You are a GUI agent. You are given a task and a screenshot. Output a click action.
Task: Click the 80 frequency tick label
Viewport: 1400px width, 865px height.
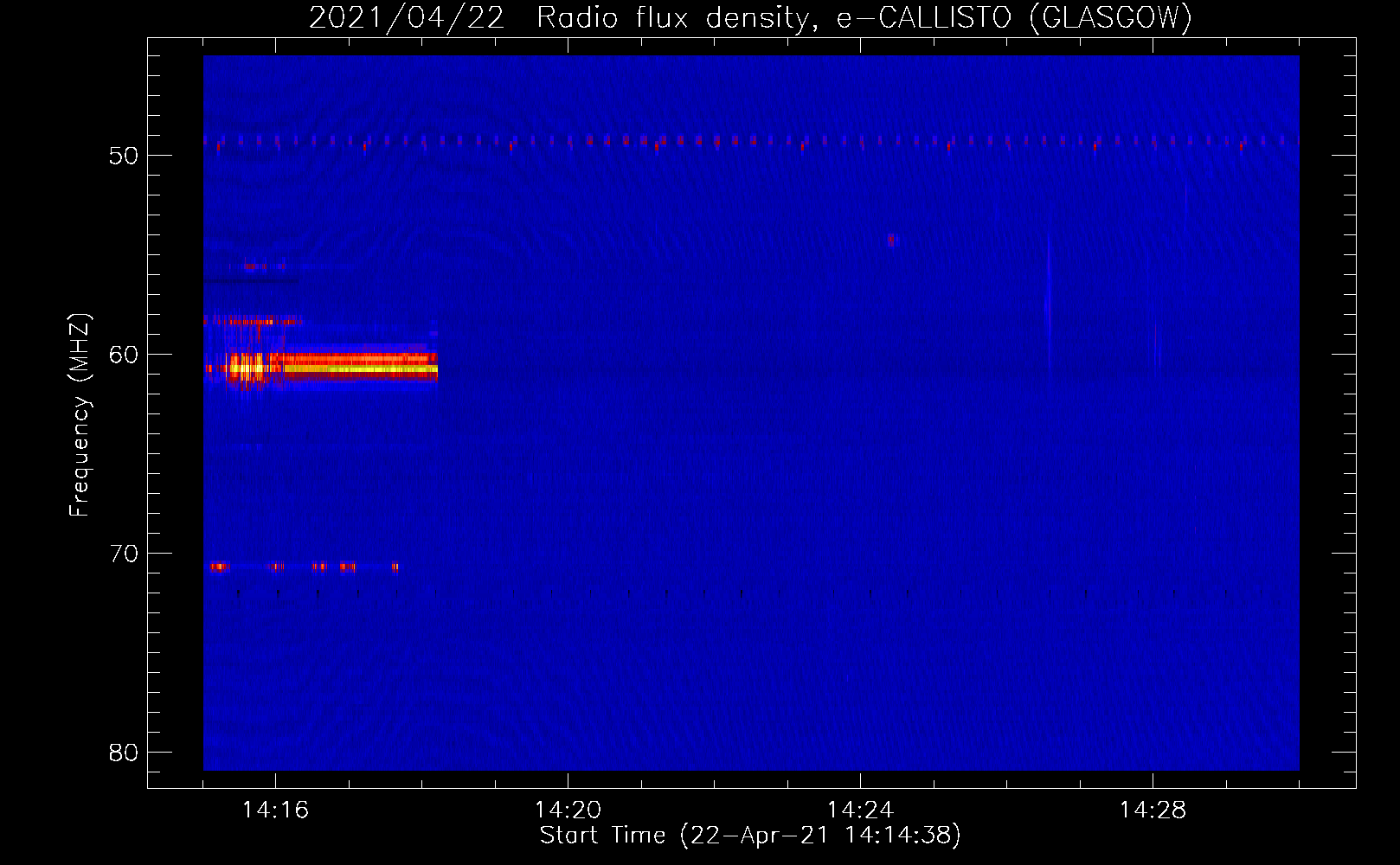coord(124,753)
